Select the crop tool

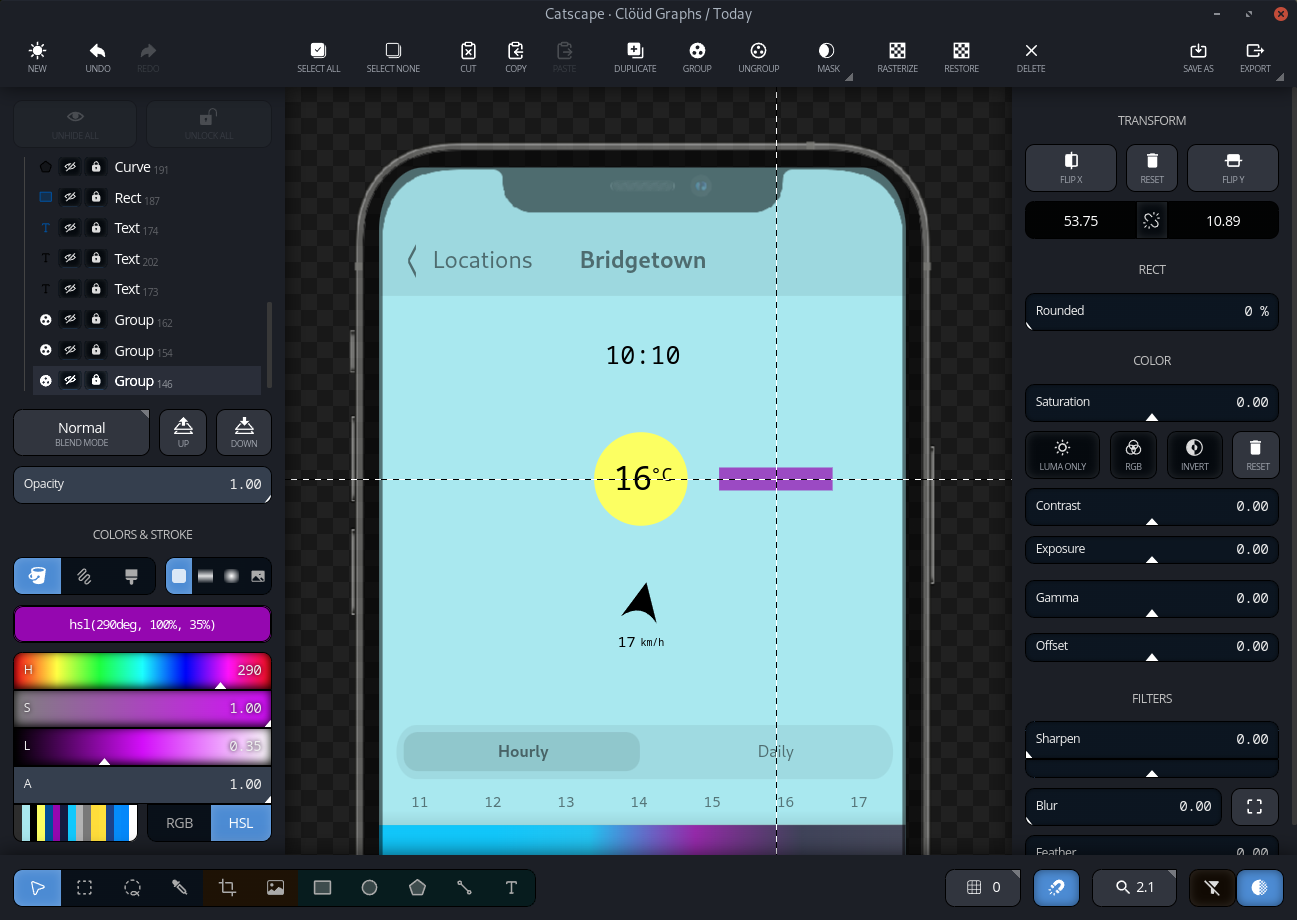[227, 888]
